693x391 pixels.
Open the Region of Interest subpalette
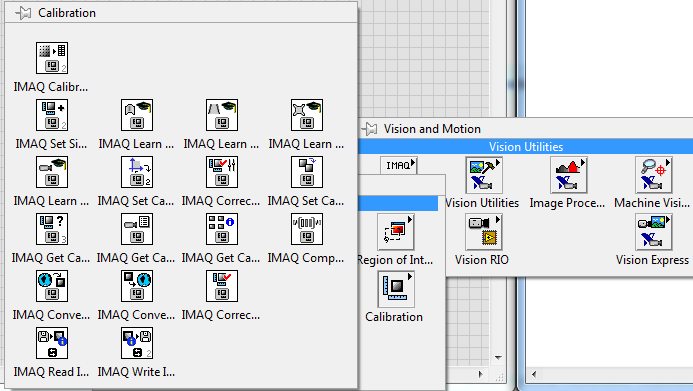tap(396, 232)
